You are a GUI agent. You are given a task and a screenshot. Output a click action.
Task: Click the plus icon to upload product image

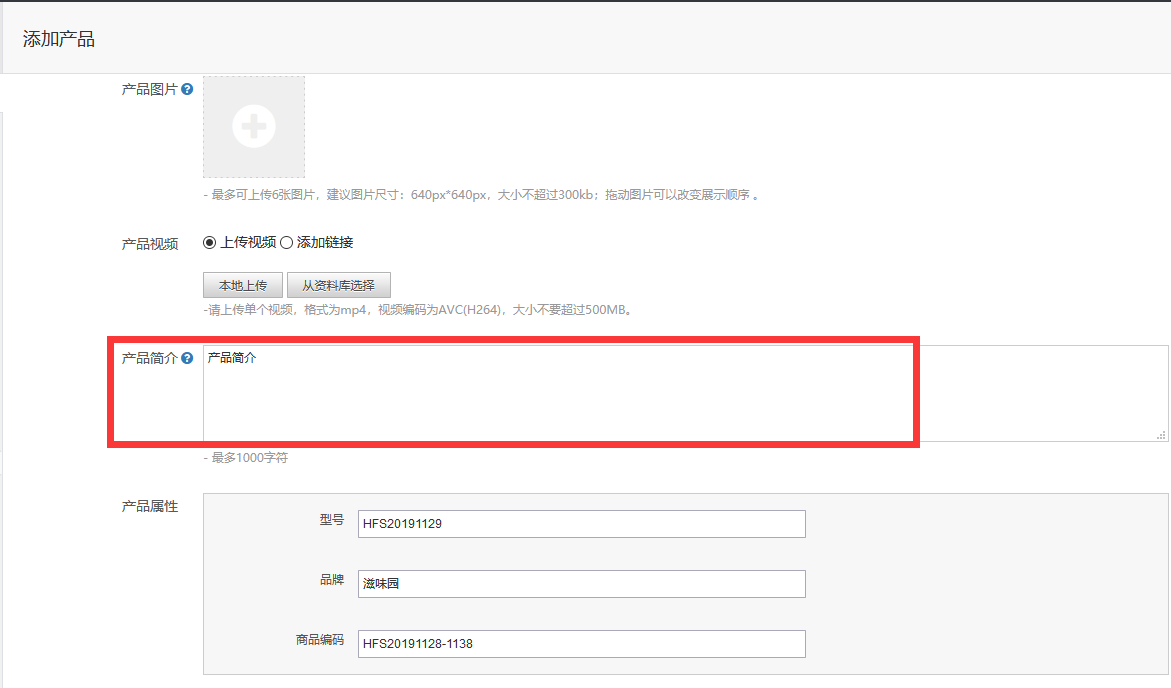point(254,126)
